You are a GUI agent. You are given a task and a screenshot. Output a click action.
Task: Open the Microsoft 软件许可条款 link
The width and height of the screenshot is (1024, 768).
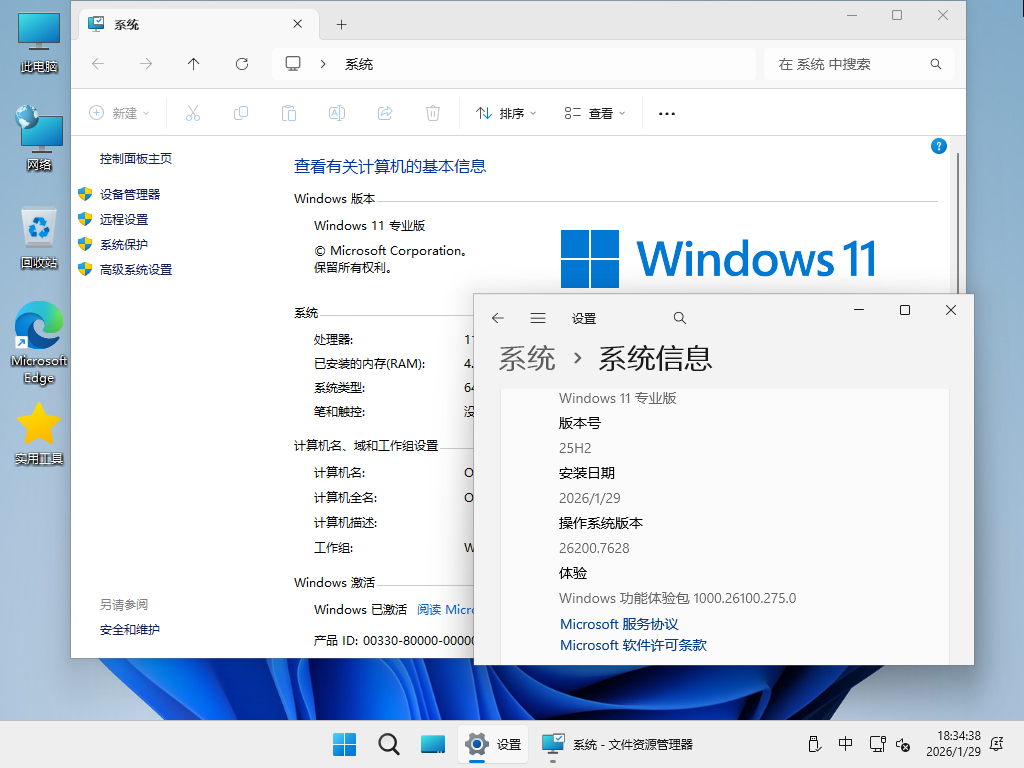pos(634,645)
